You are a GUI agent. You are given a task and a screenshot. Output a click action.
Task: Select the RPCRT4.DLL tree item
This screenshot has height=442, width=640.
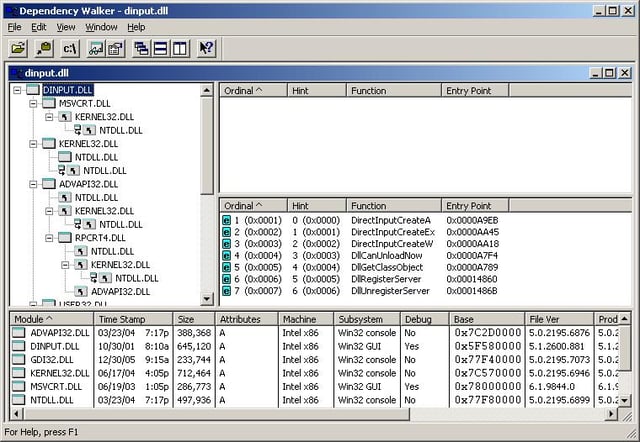pos(100,238)
